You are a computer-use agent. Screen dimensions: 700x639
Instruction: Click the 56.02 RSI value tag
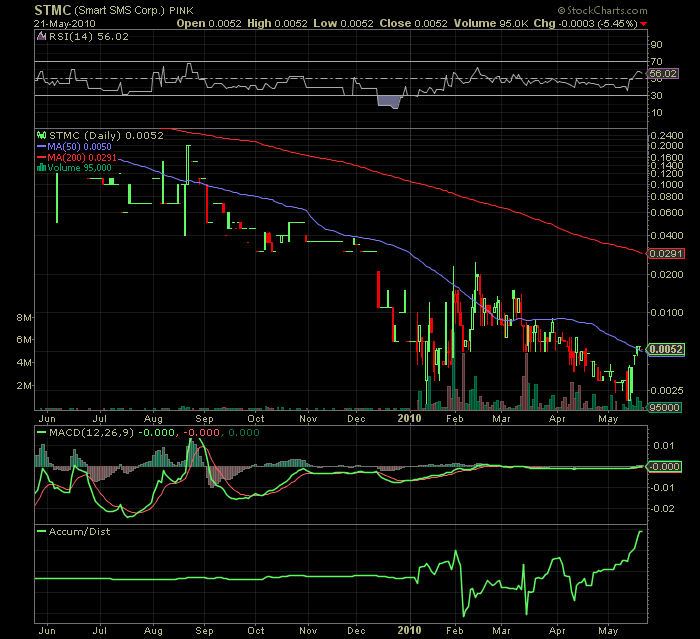pos(664,74)
